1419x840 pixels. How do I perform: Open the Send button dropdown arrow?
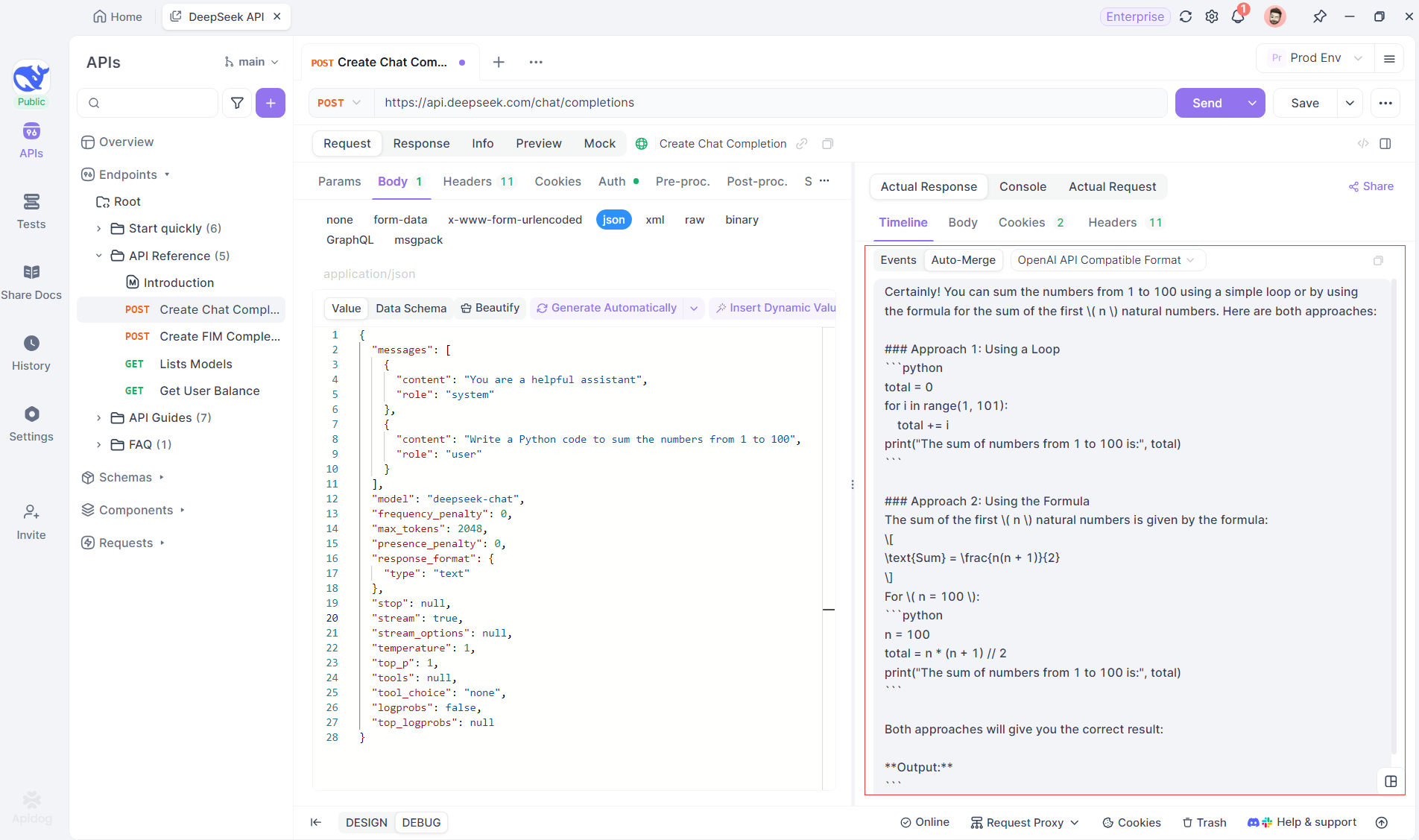(1252, 103)
